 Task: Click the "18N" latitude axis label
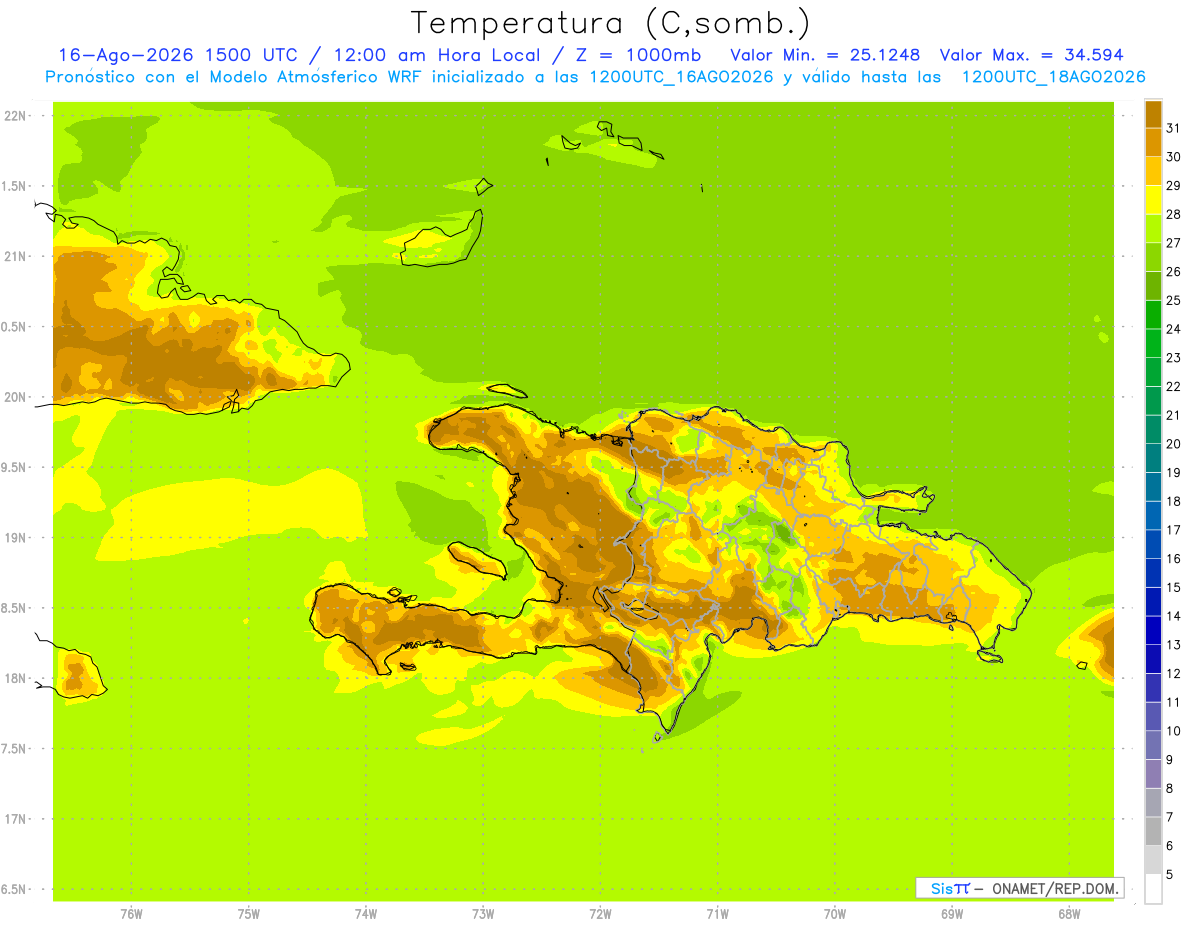(15, 679)
